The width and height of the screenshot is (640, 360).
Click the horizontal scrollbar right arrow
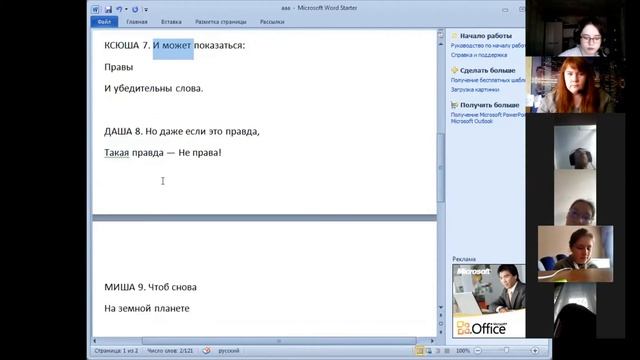pyautogui.click(x=433, y=341)
